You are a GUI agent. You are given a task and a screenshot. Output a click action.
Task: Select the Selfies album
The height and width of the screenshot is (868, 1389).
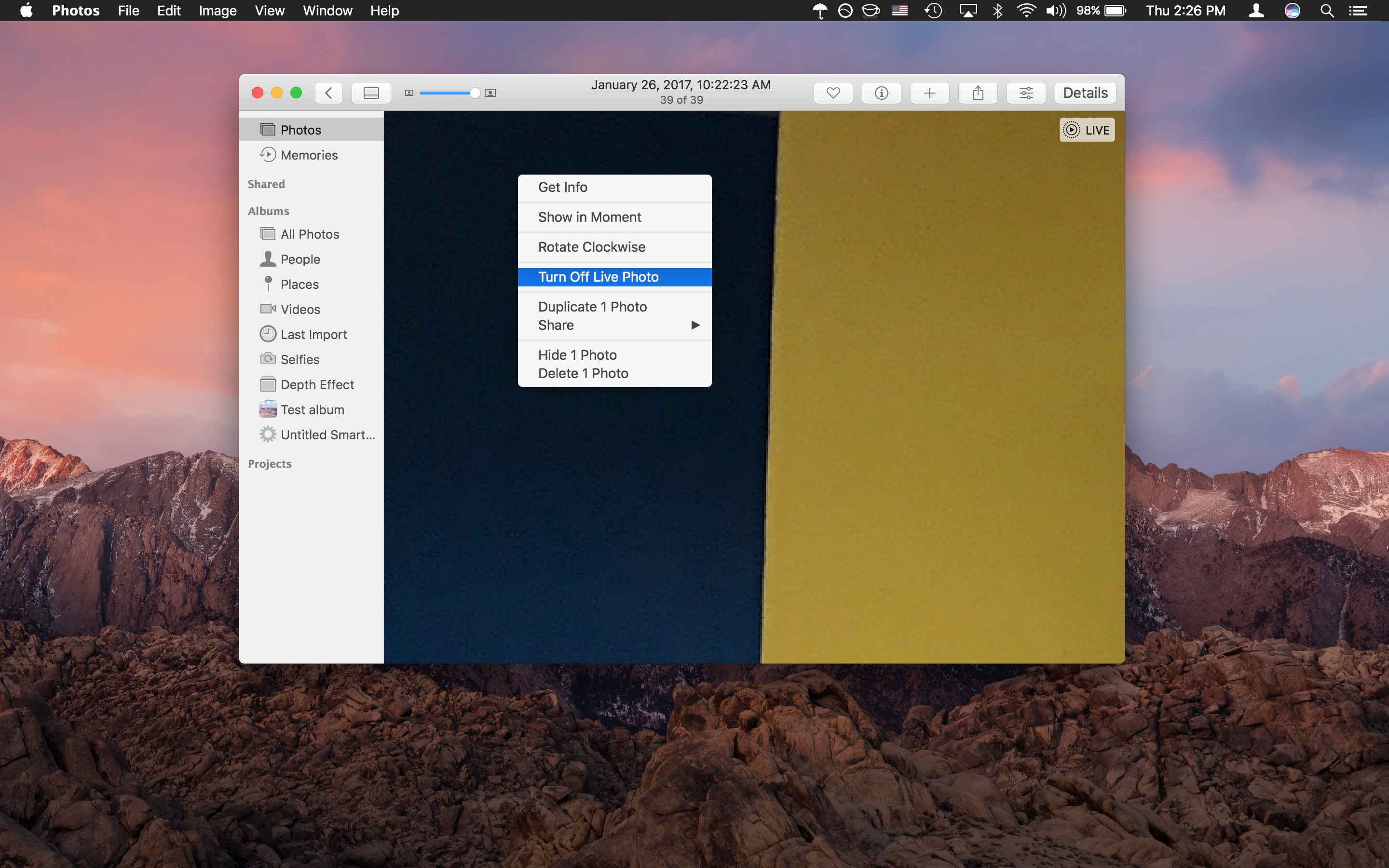[300, 359]
